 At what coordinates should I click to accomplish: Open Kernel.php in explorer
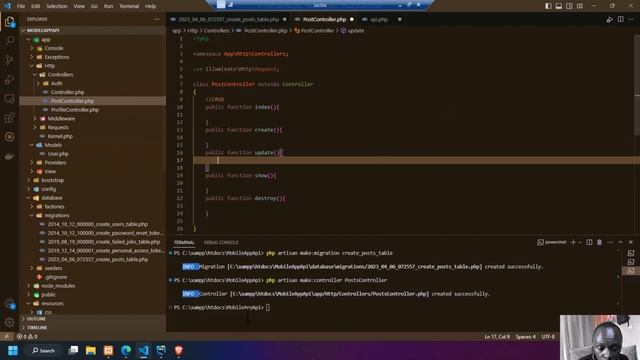coord(60,136)
